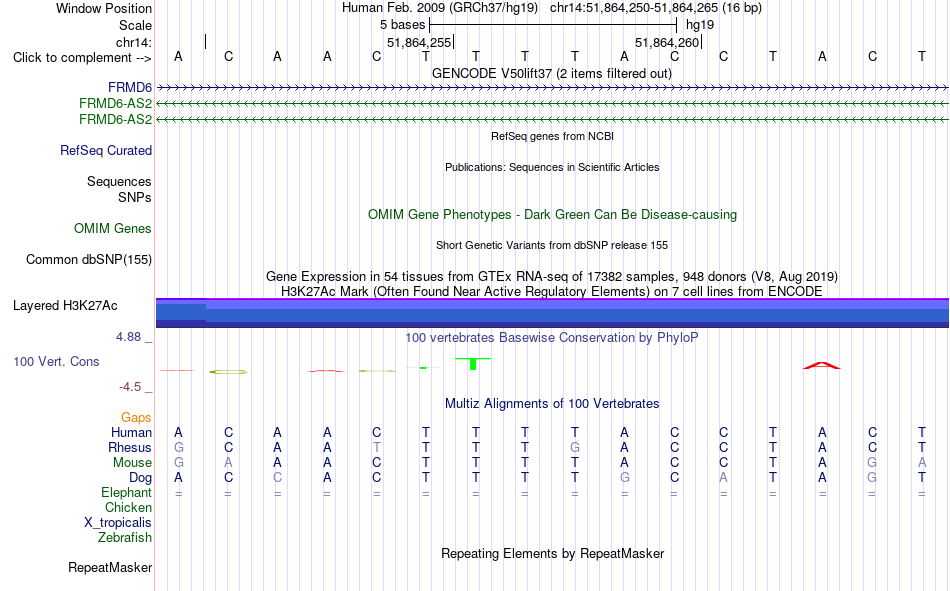Click the Rhesus species label

[x=130, y=447]
